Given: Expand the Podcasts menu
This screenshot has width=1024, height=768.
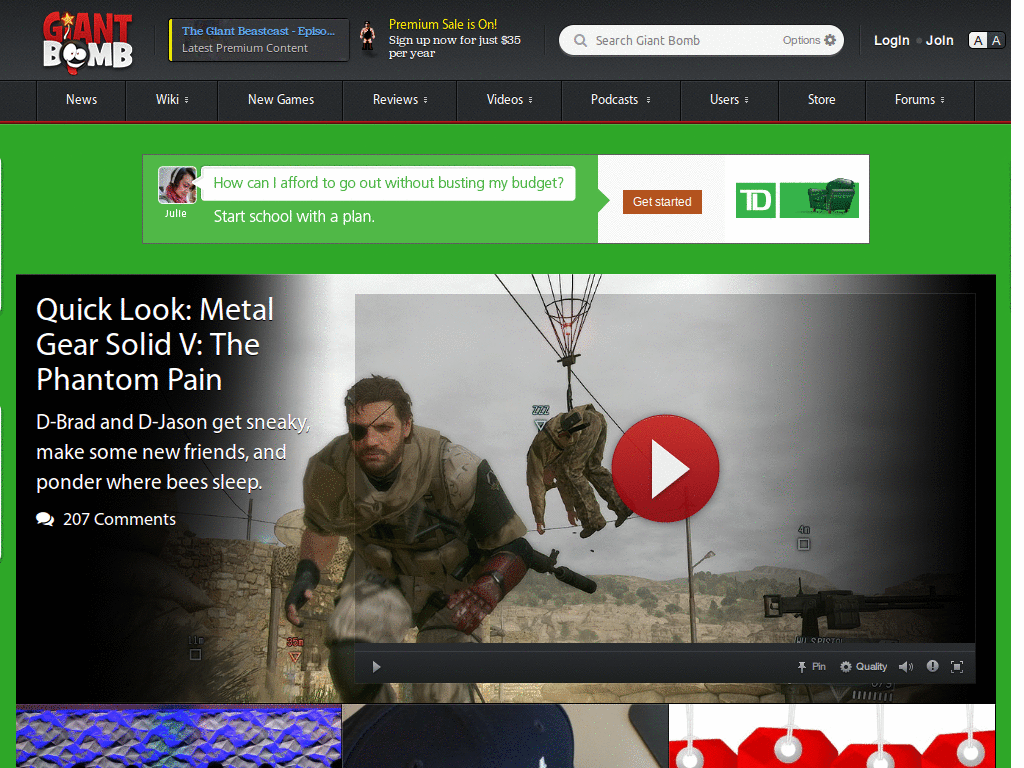Looking at the screenshot, I should coord(621,100).
